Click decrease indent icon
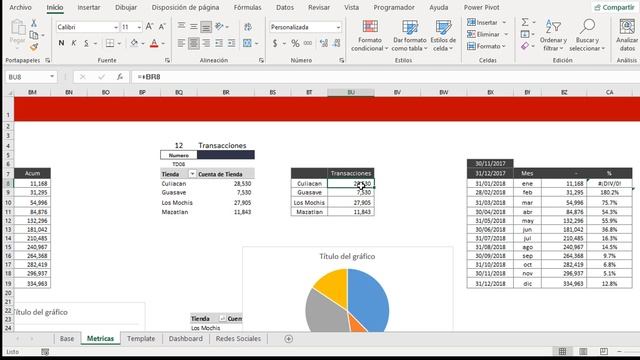The image size is (640, 360). coord(219,43)
